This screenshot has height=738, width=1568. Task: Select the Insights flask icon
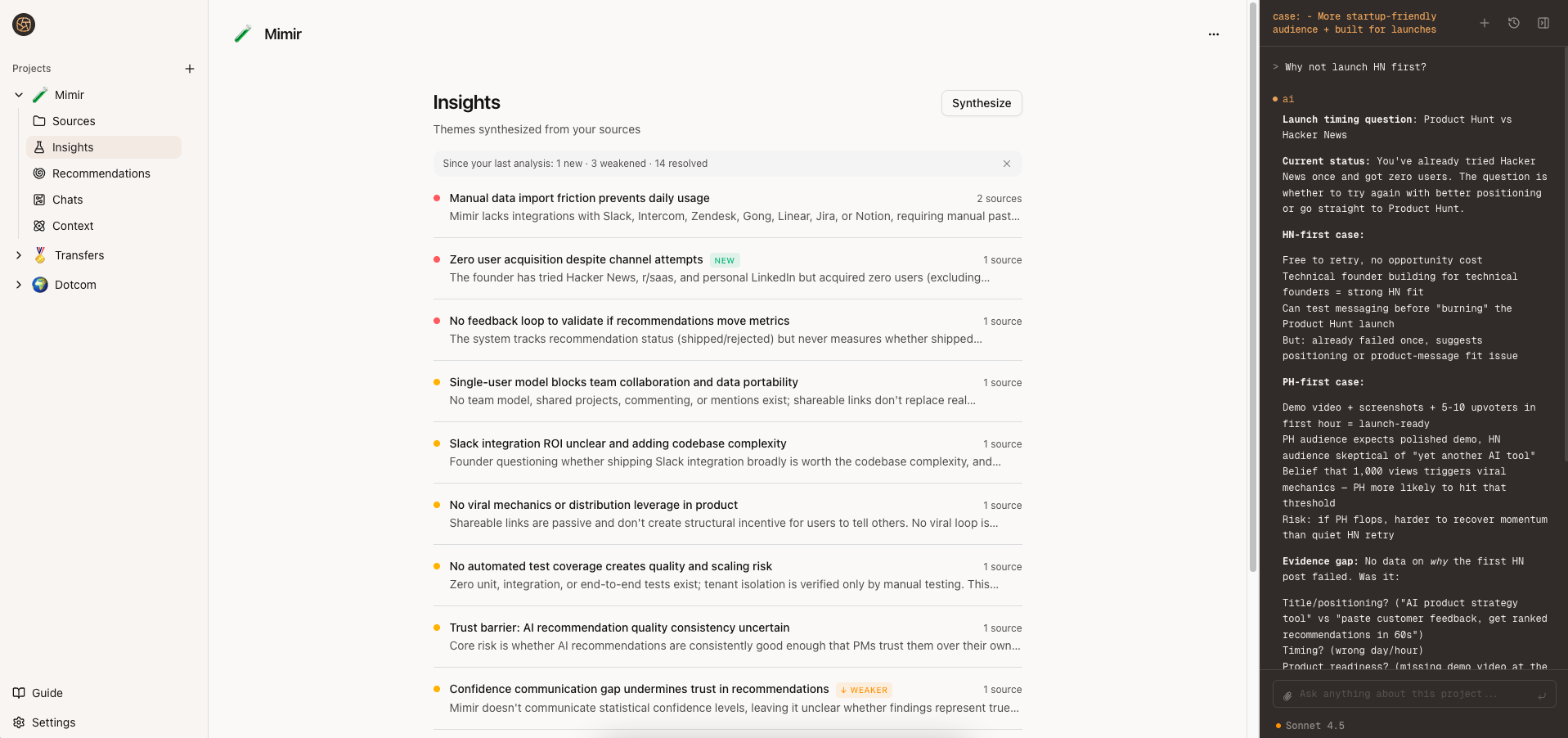click(x=38, y=147)
